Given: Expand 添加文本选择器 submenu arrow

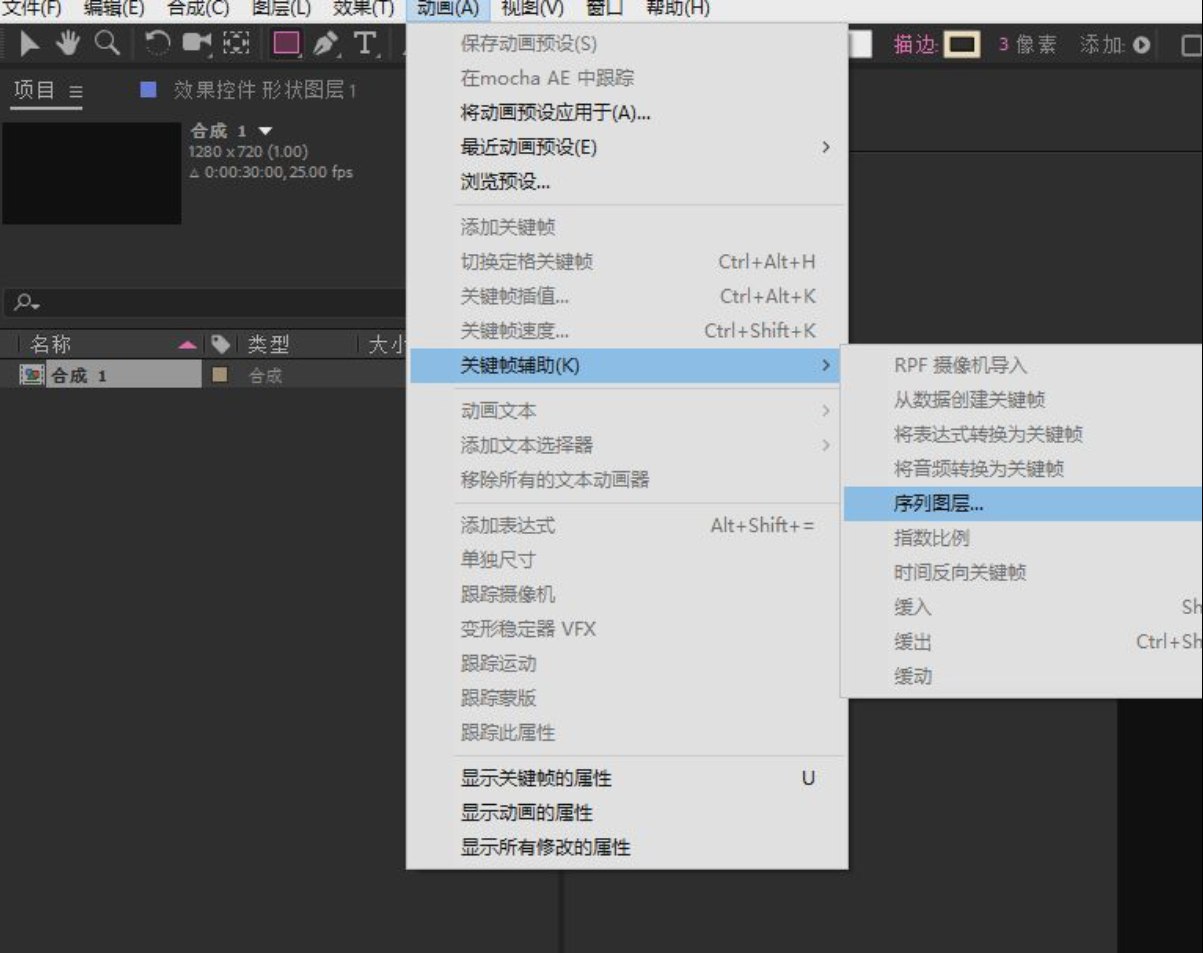Looking at the screenshot, I should (x=826, y=445).
